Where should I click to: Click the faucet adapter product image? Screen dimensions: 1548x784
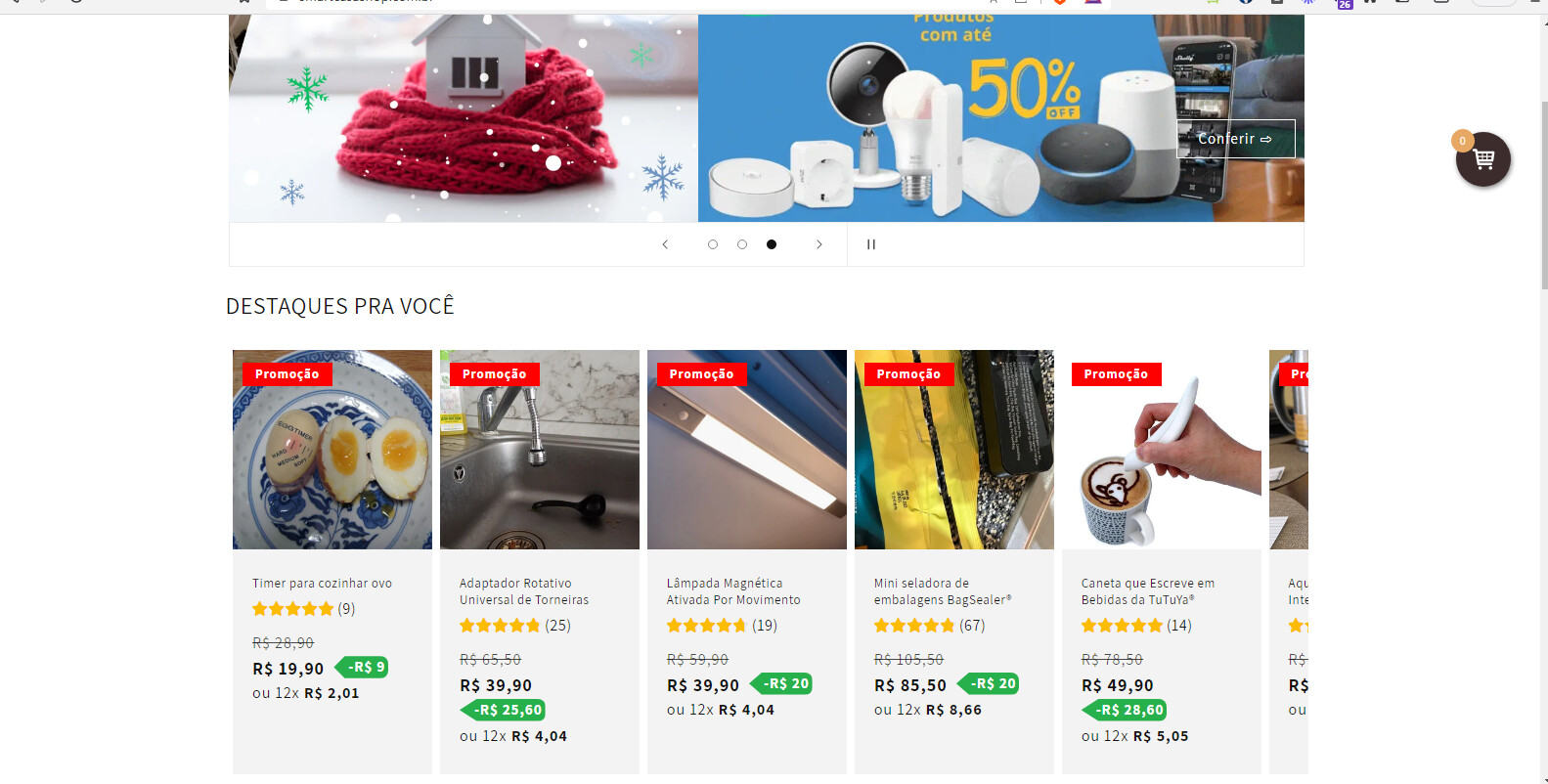point(540,450)
